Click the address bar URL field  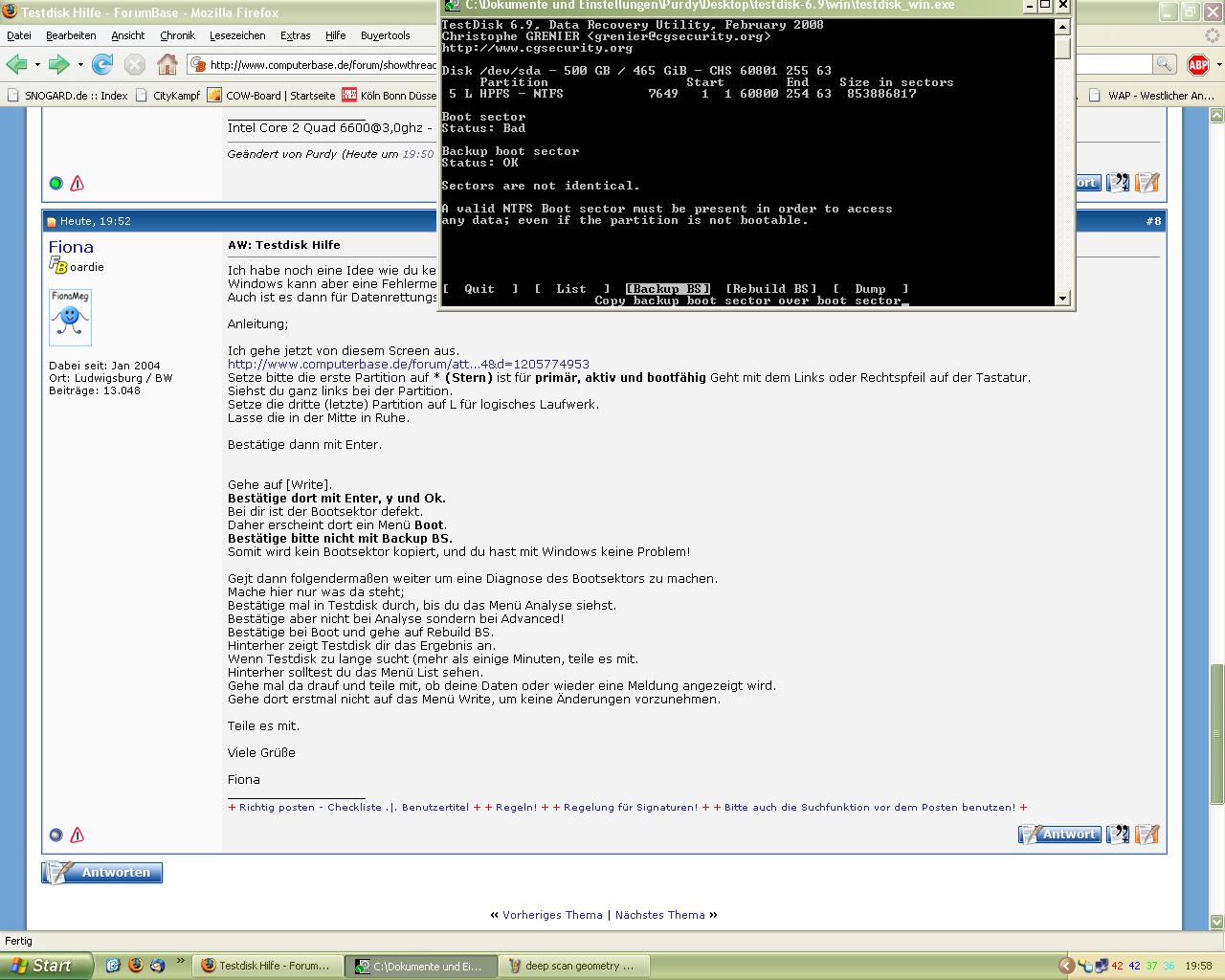[322, 64]
